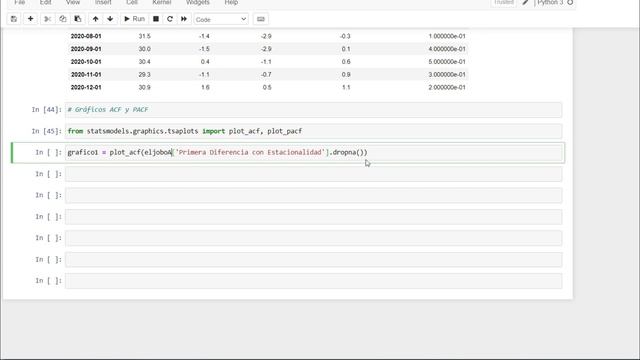Paste cells below using the paste icon
The image size is (640, 360).
[78, 19]
